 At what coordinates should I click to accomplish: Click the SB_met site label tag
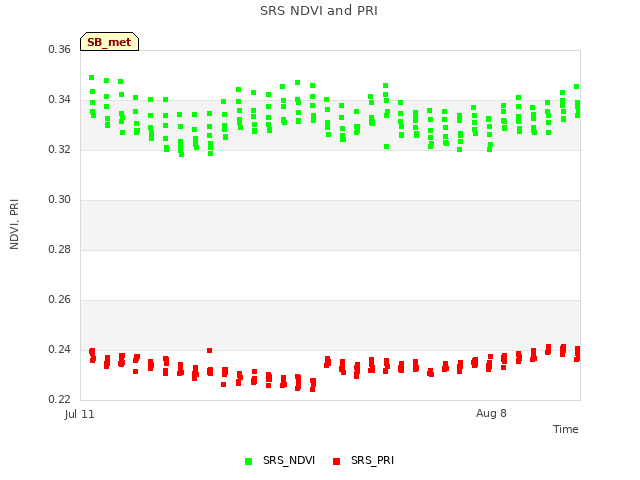click(x=109, y=42)
